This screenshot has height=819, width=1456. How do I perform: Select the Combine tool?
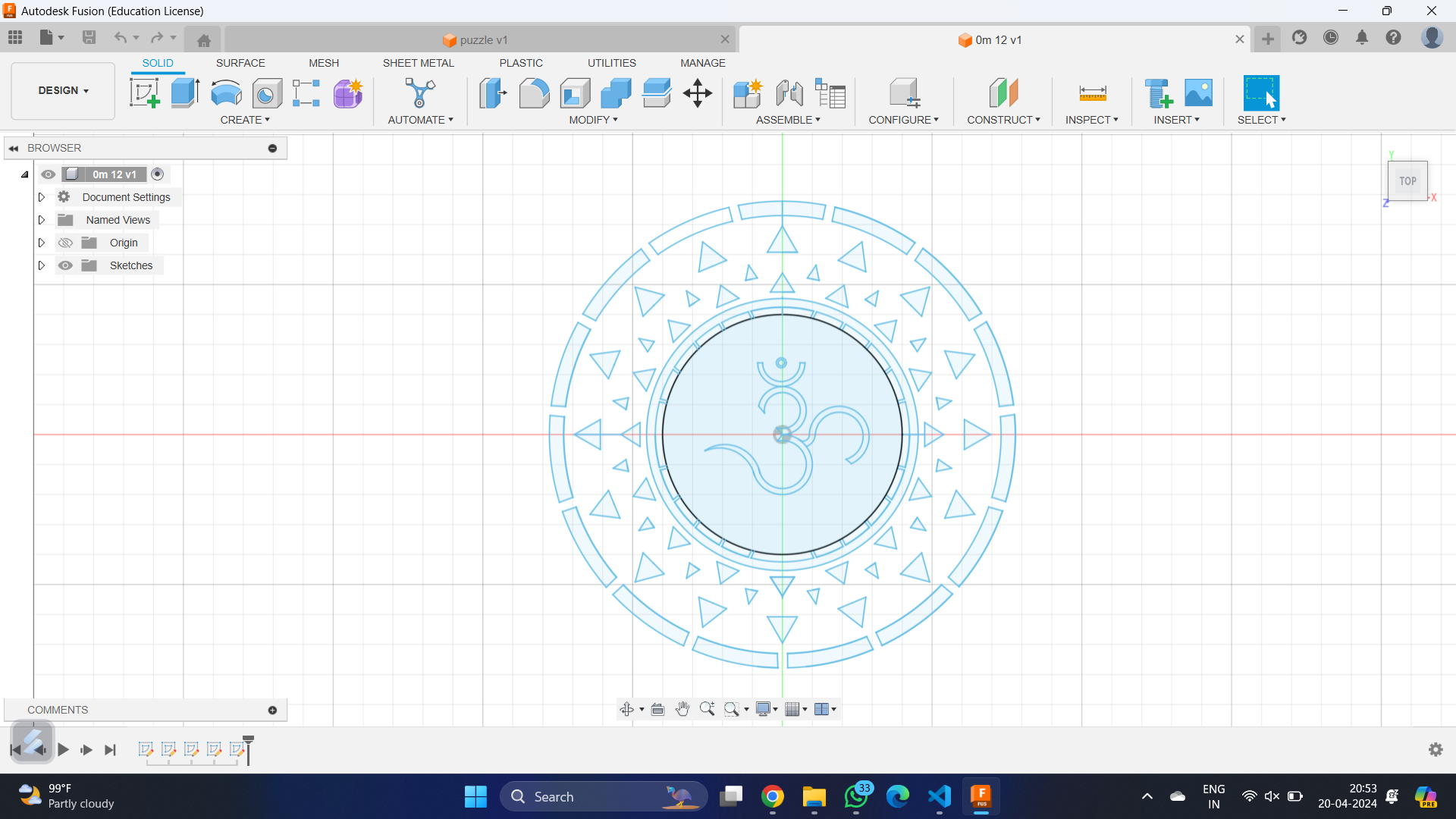tap(616, 93)
